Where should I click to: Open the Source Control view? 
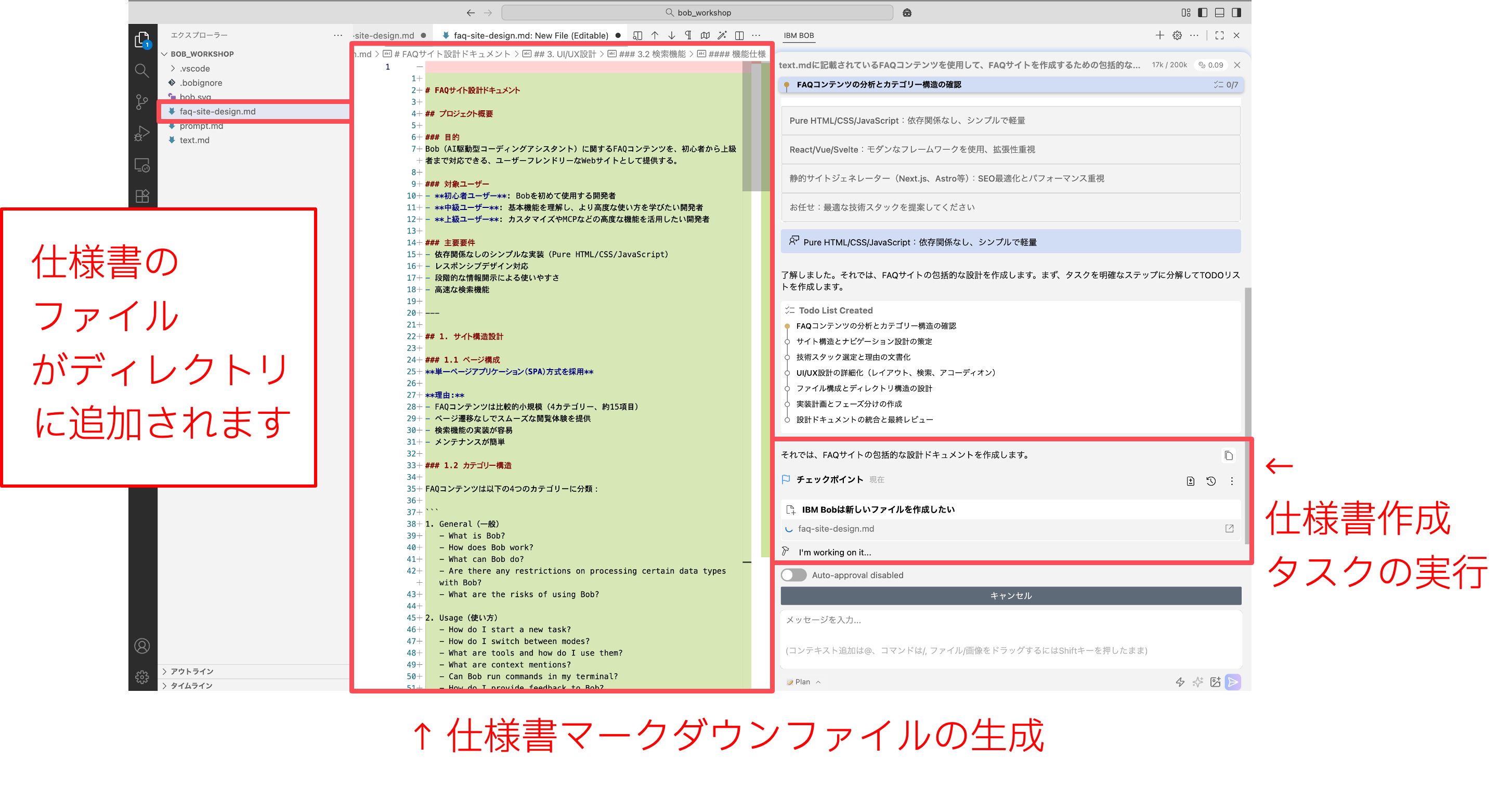coord(142,102)
